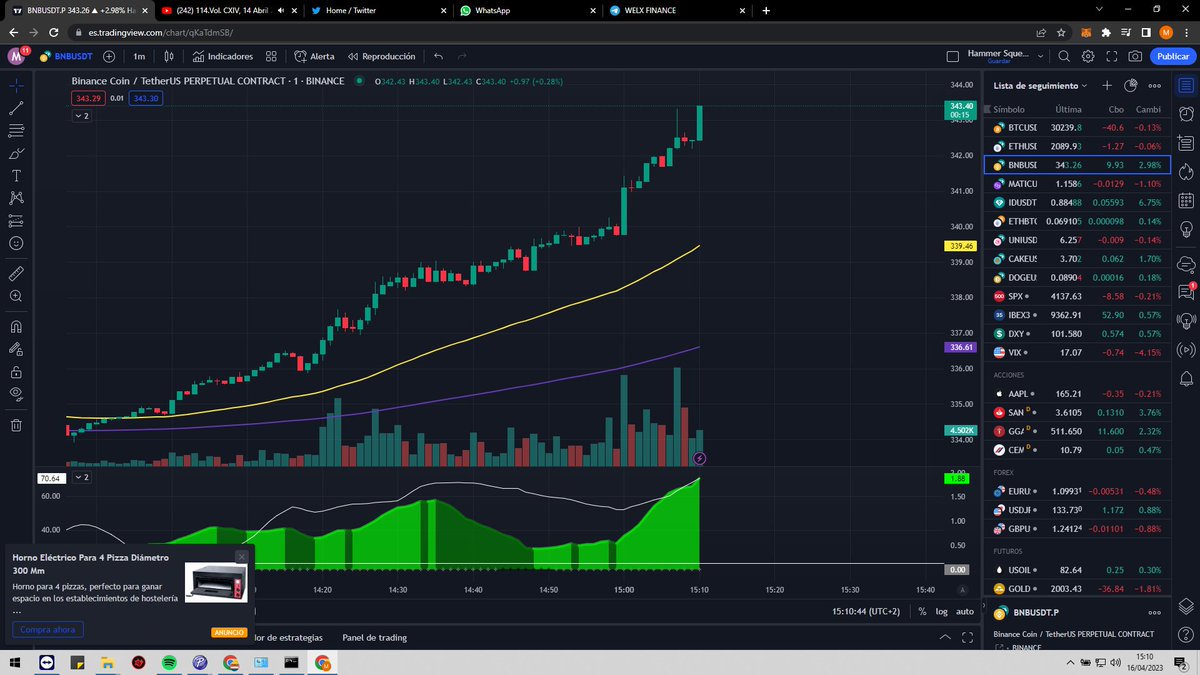Screen dimensions: 1200x675
Task: Toggle the auto scale
Action: [965, 611]
